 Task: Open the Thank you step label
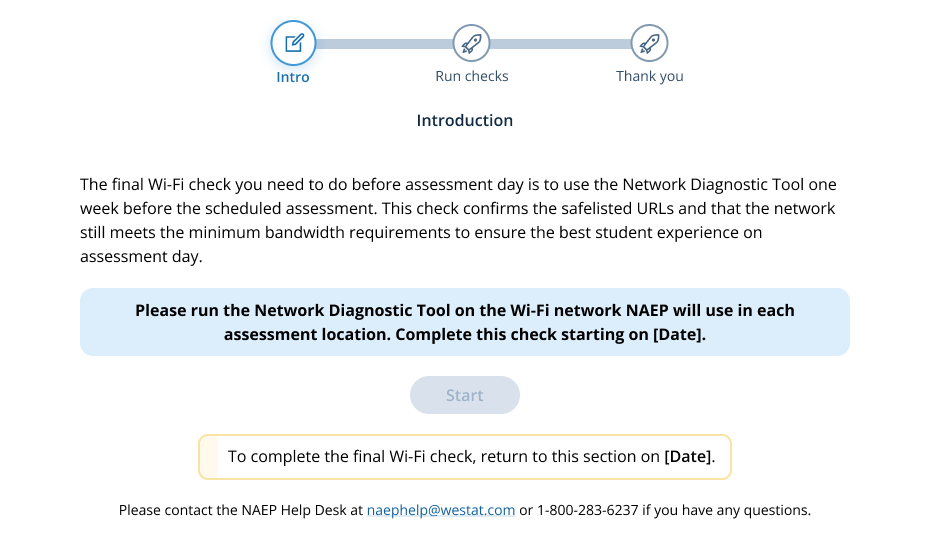click(x=650, y=76)
